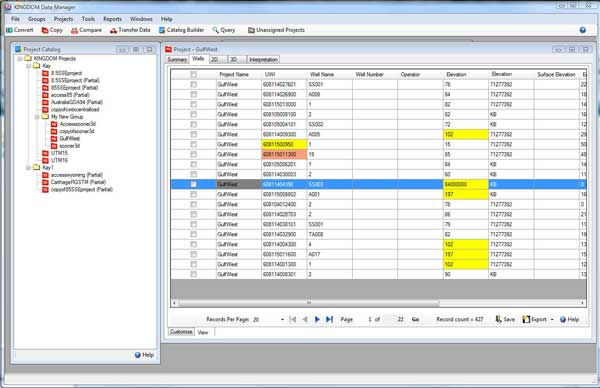The width and height of the screenshot is (600, 388).
Task: Select the UTM16 project icon
Action: [45, 160]
